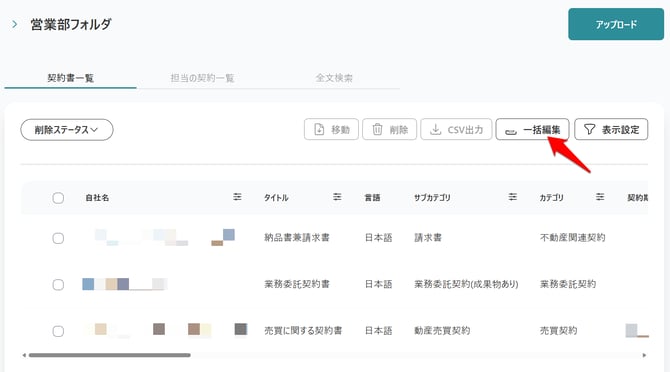Switch to the 担当の契約一覧 tab
Viewport: 670px width, 372px height.
(x=202, y=78)
